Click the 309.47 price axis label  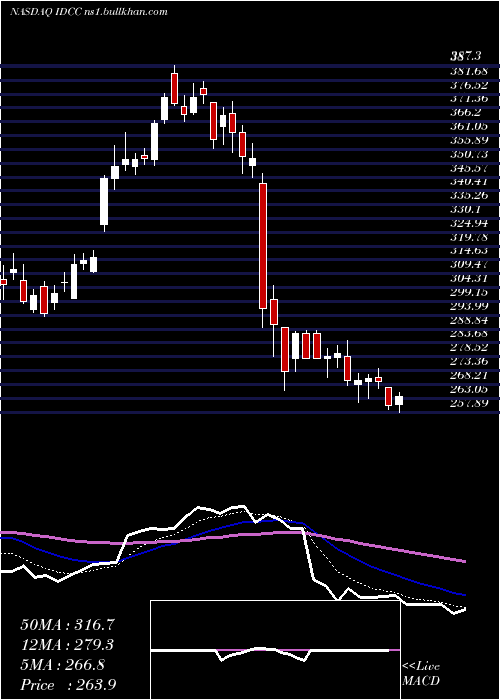click(470, 265)
